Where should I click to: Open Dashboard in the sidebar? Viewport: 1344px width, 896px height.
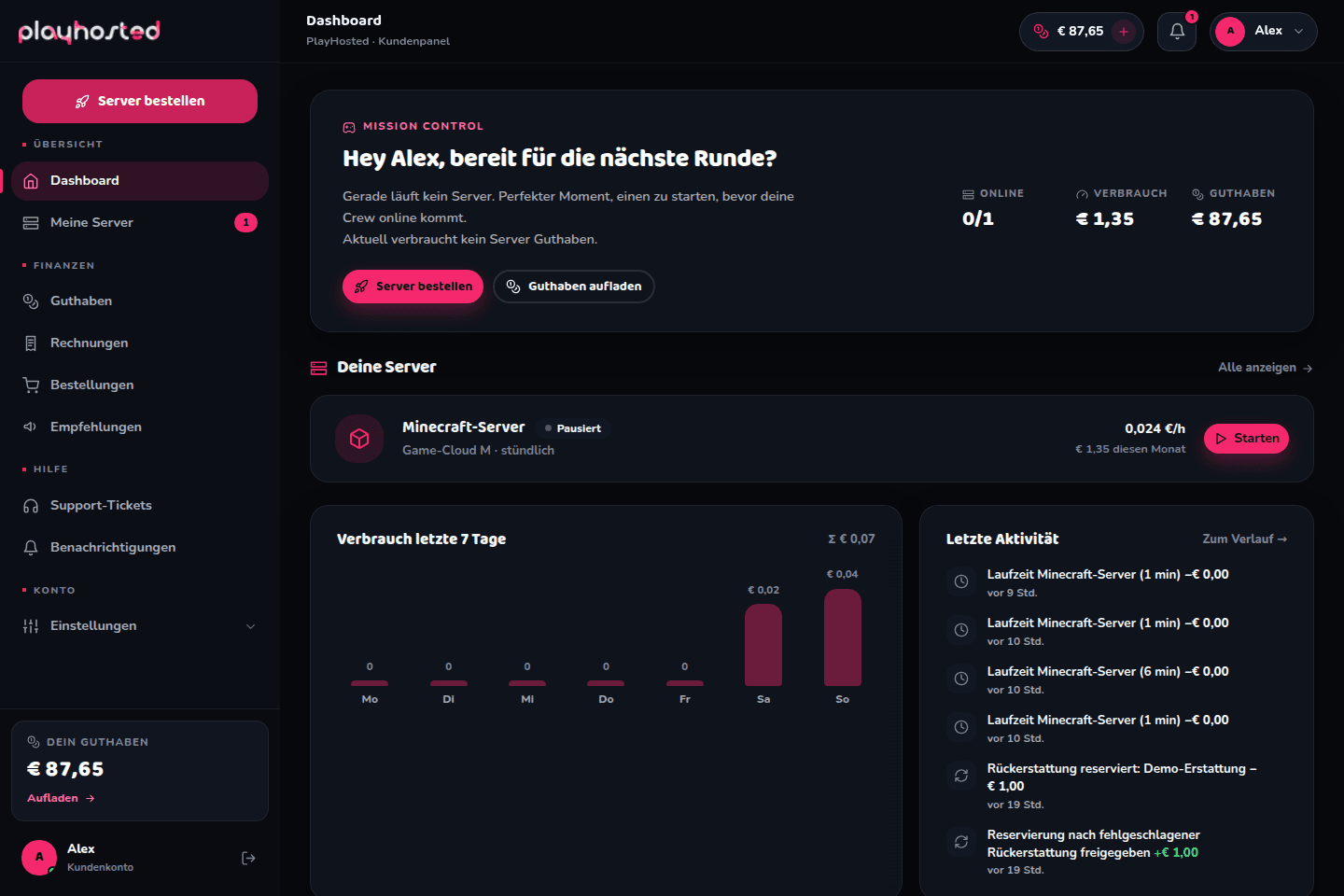140,181
